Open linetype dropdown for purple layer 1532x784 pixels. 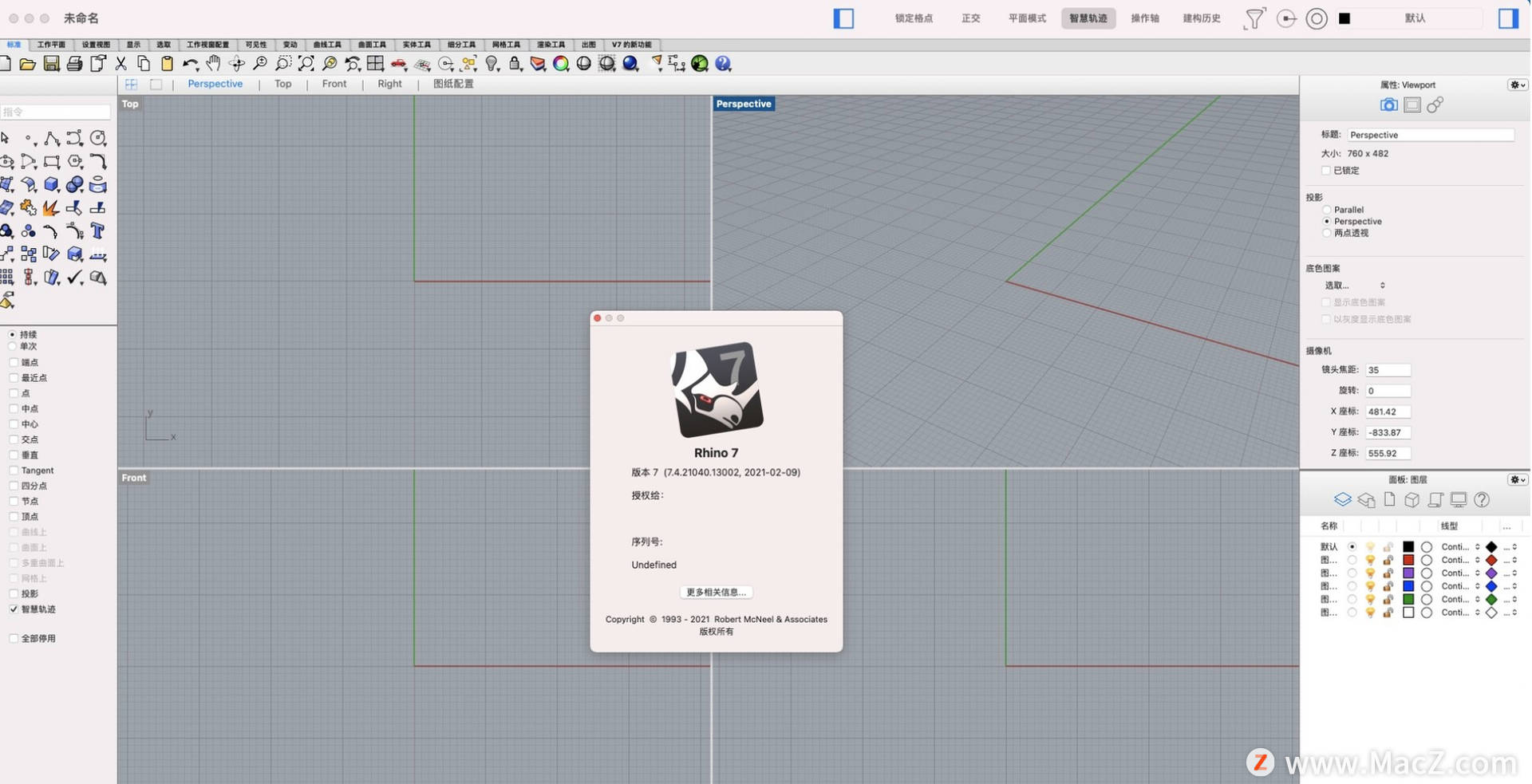[x=1460, y=573]
